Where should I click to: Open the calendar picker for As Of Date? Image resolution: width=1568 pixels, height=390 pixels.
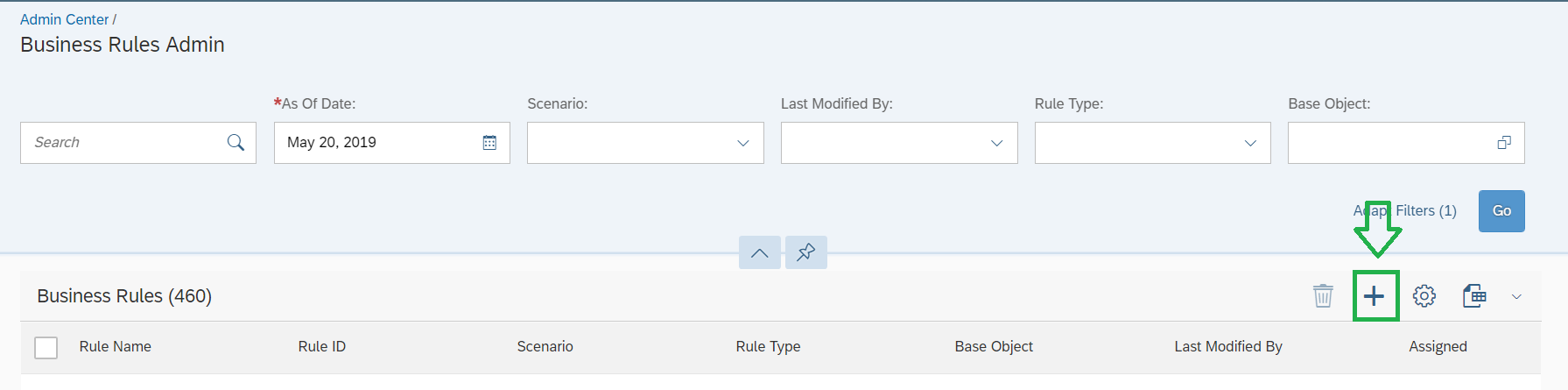(489, 142)
